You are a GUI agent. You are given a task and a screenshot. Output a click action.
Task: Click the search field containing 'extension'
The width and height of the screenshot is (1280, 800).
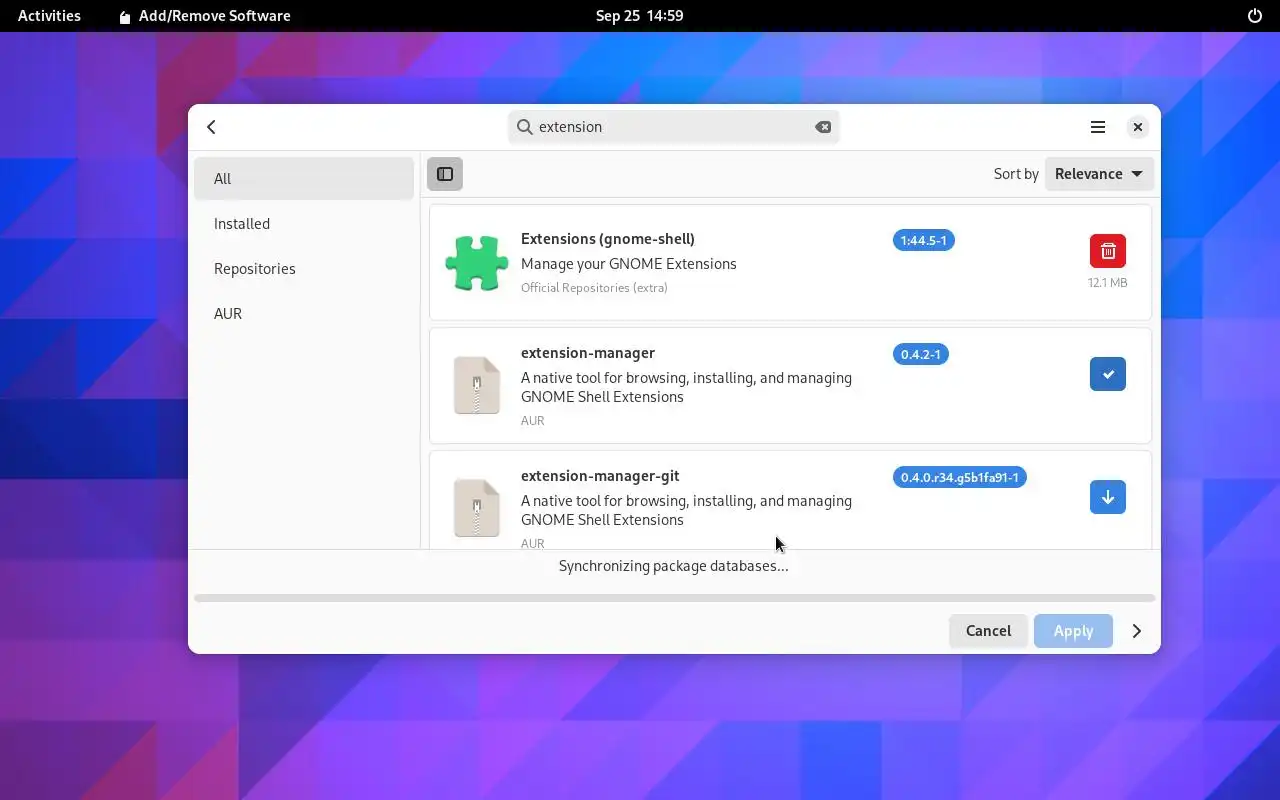click(x=673, y=127)
